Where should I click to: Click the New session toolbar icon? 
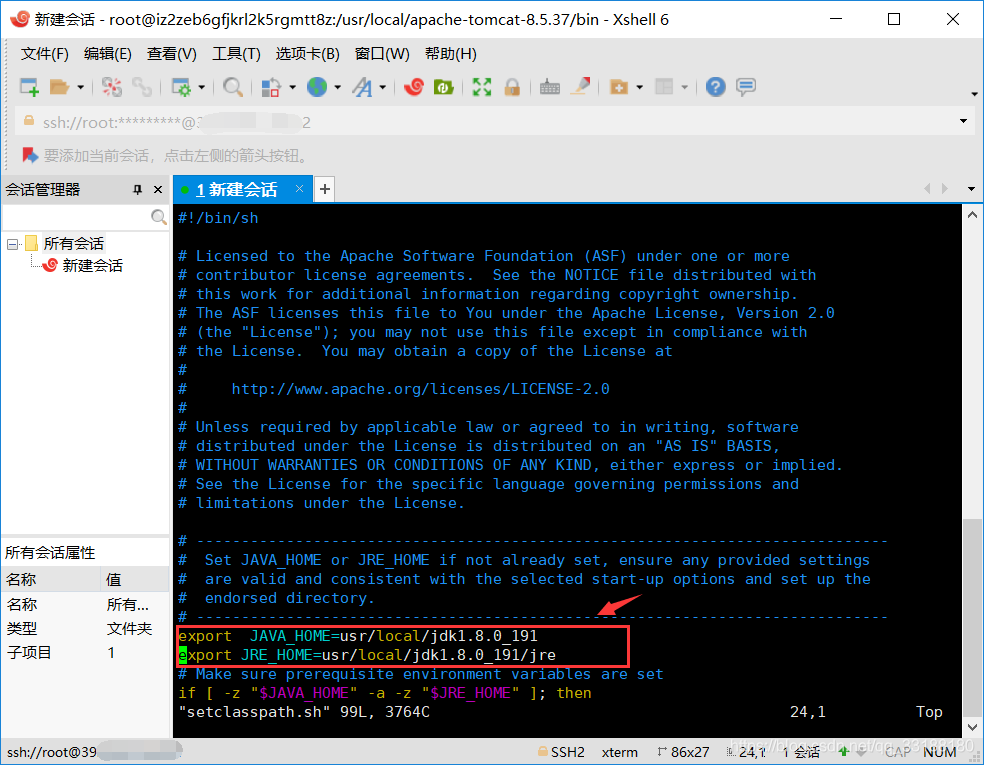[x=29, y=87]
